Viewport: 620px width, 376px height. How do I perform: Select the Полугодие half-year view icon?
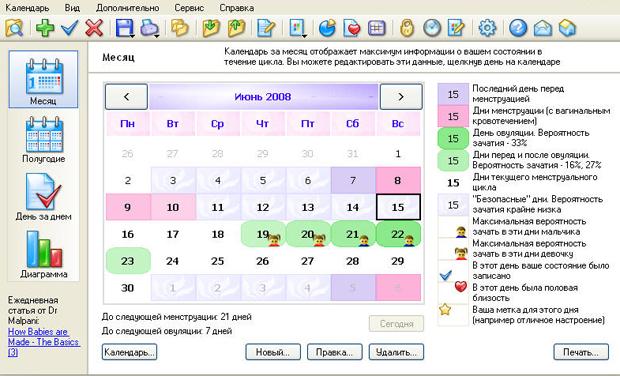[x=44, y=140]
